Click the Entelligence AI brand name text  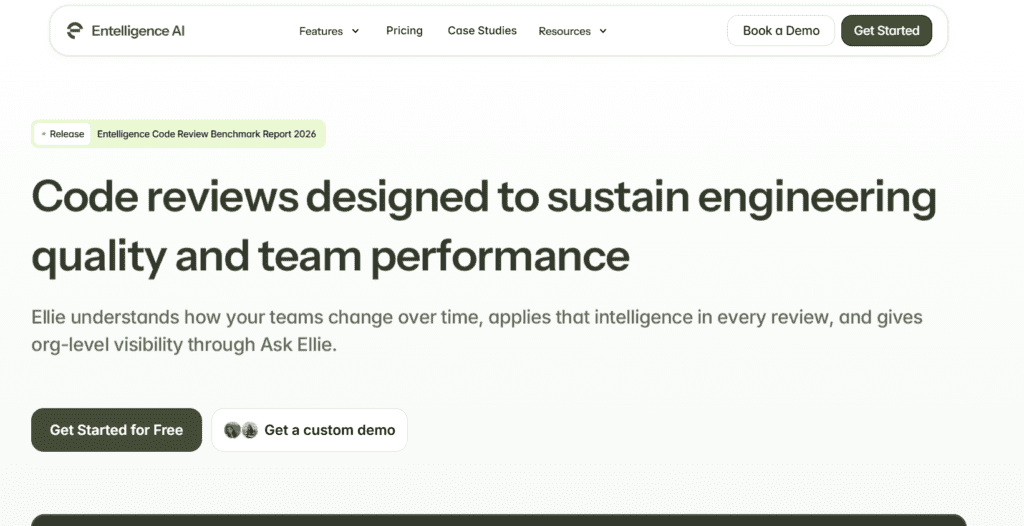[138, 31]
